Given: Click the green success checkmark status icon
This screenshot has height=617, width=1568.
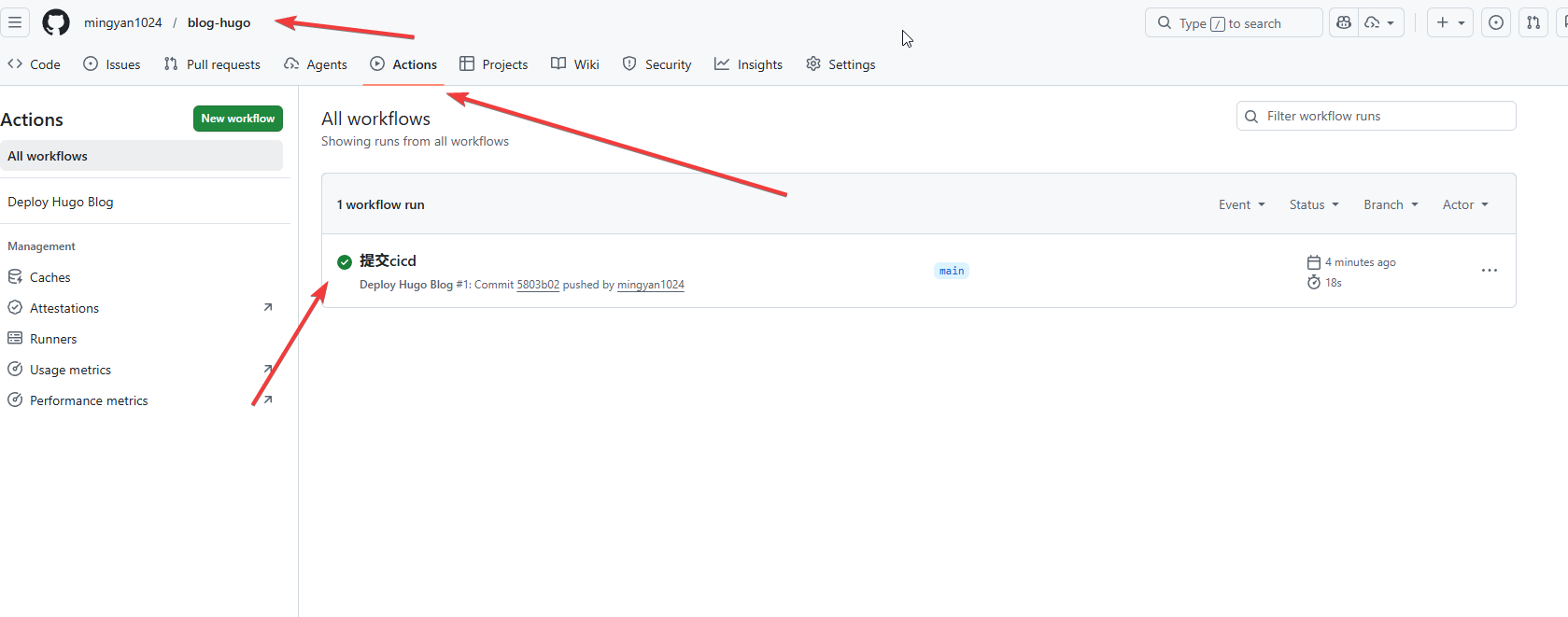Looking at the screenshot, I should click(x=345, y=261).
